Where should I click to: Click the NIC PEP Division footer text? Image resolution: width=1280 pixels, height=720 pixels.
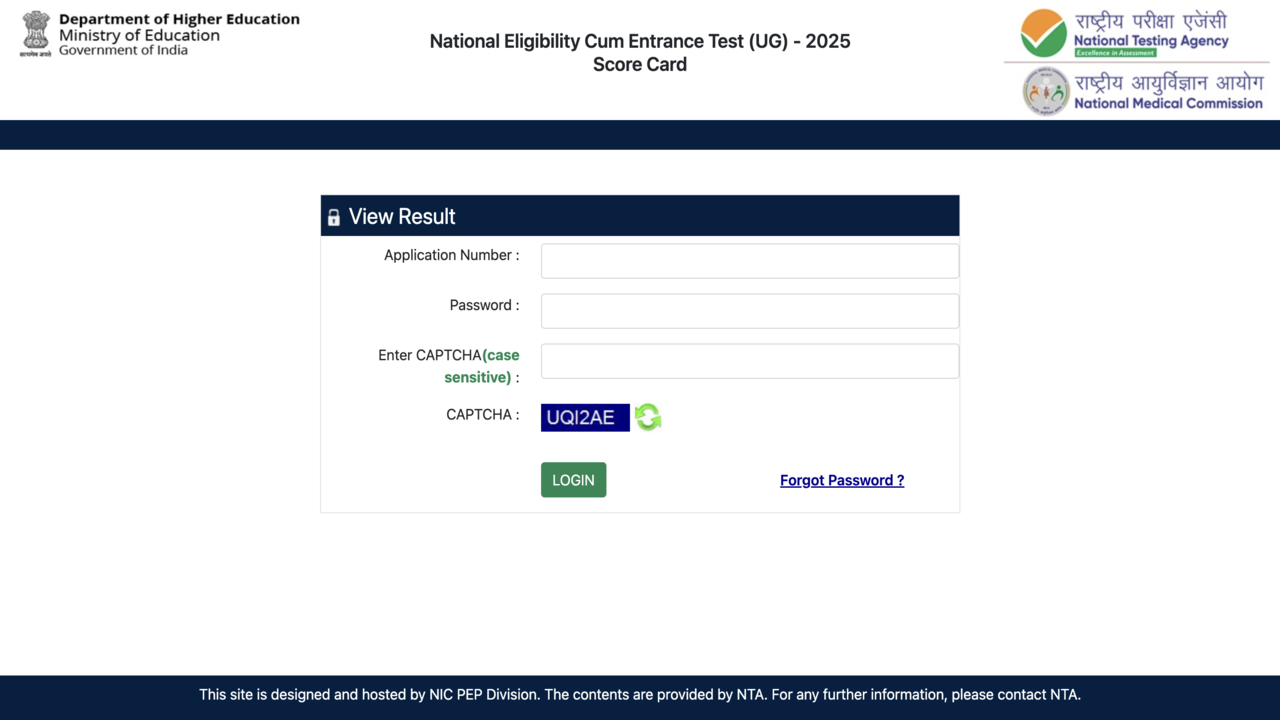[x=640, y=694]
